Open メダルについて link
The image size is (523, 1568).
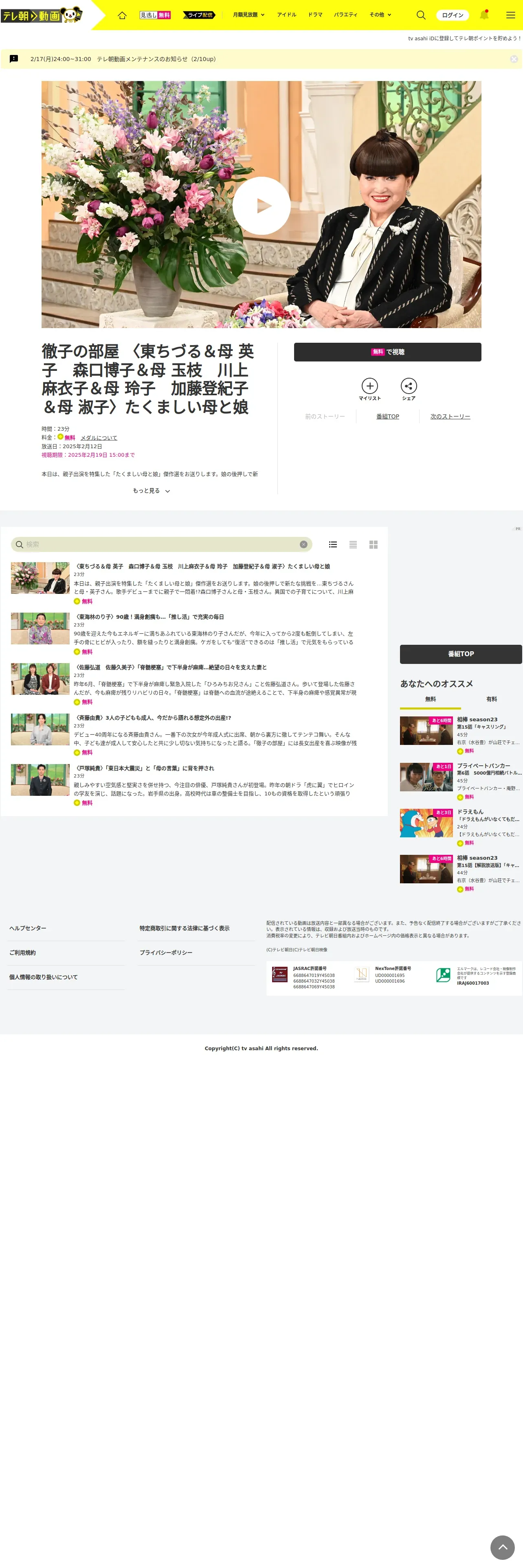99,438
